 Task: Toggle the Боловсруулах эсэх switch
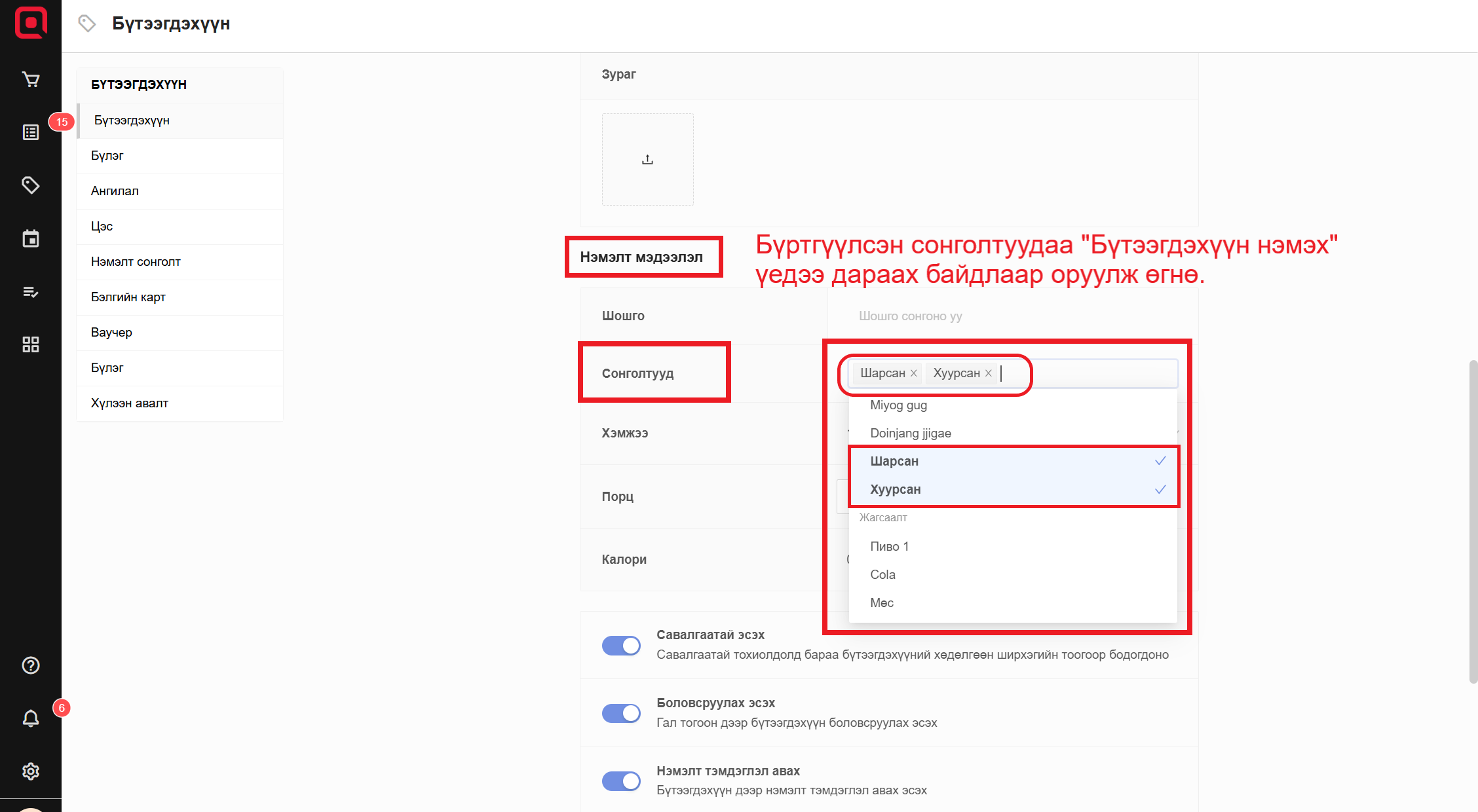tap(621, 713)
